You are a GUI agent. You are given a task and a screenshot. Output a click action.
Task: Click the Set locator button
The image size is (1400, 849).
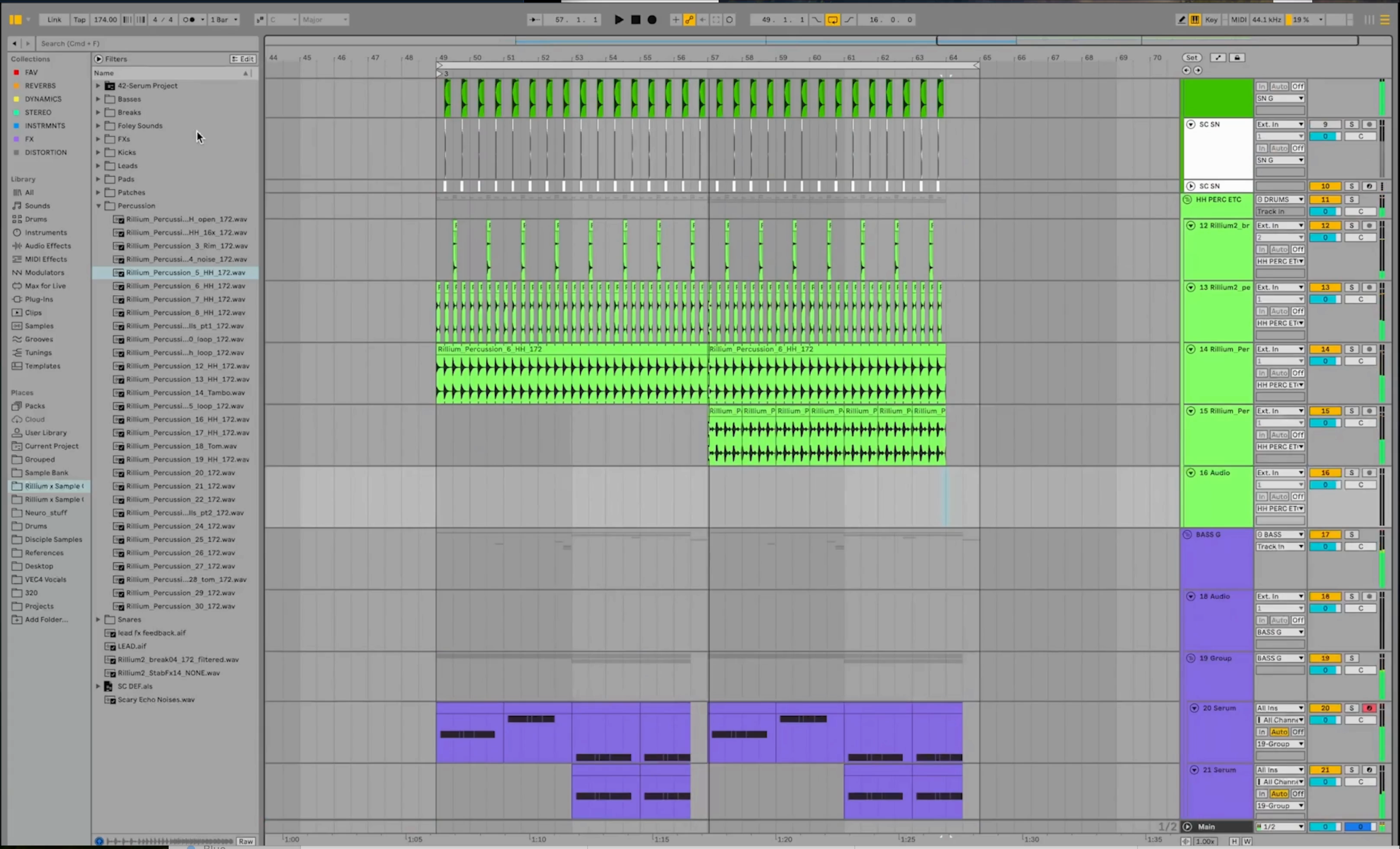tap(1192, 57)
